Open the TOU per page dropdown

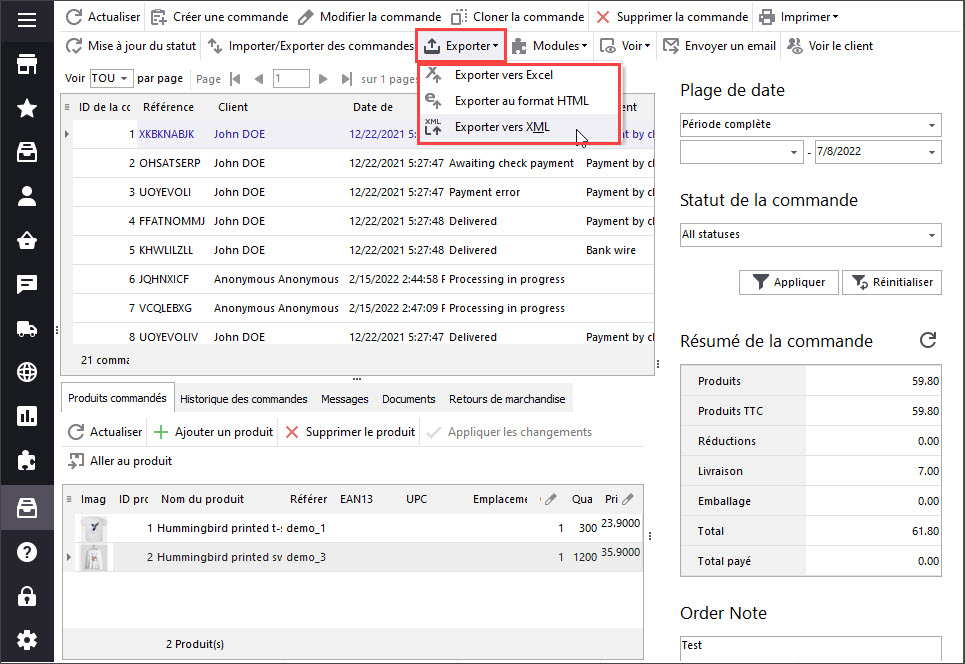tap(110, 78)
